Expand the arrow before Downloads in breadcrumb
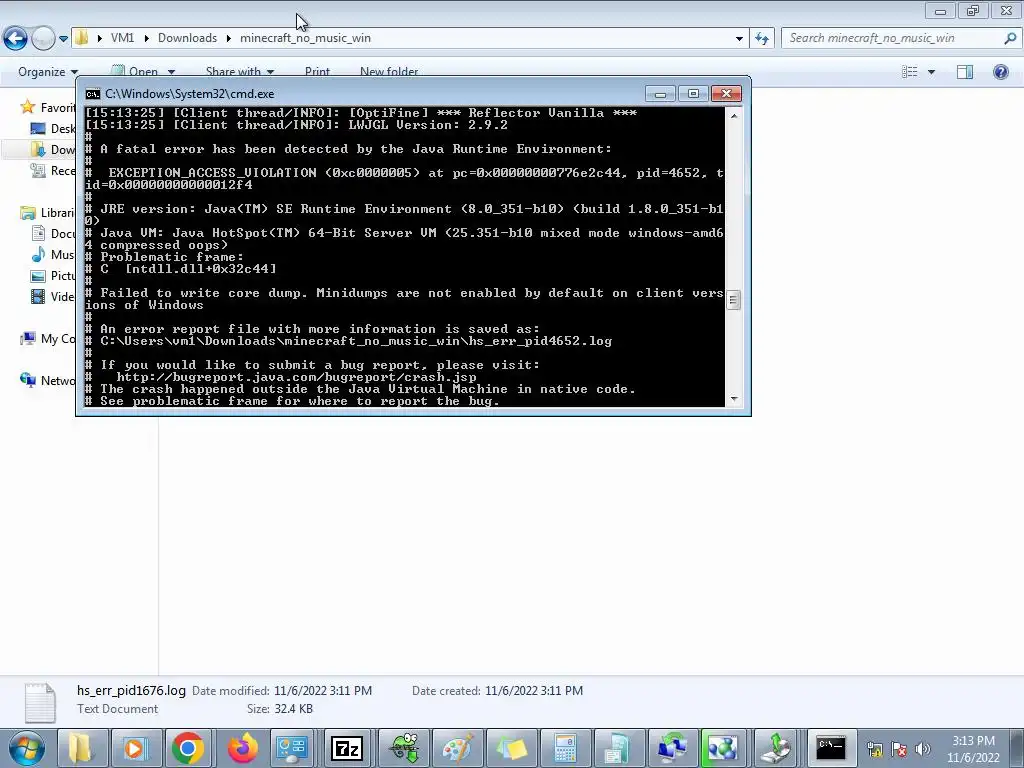 146,38
